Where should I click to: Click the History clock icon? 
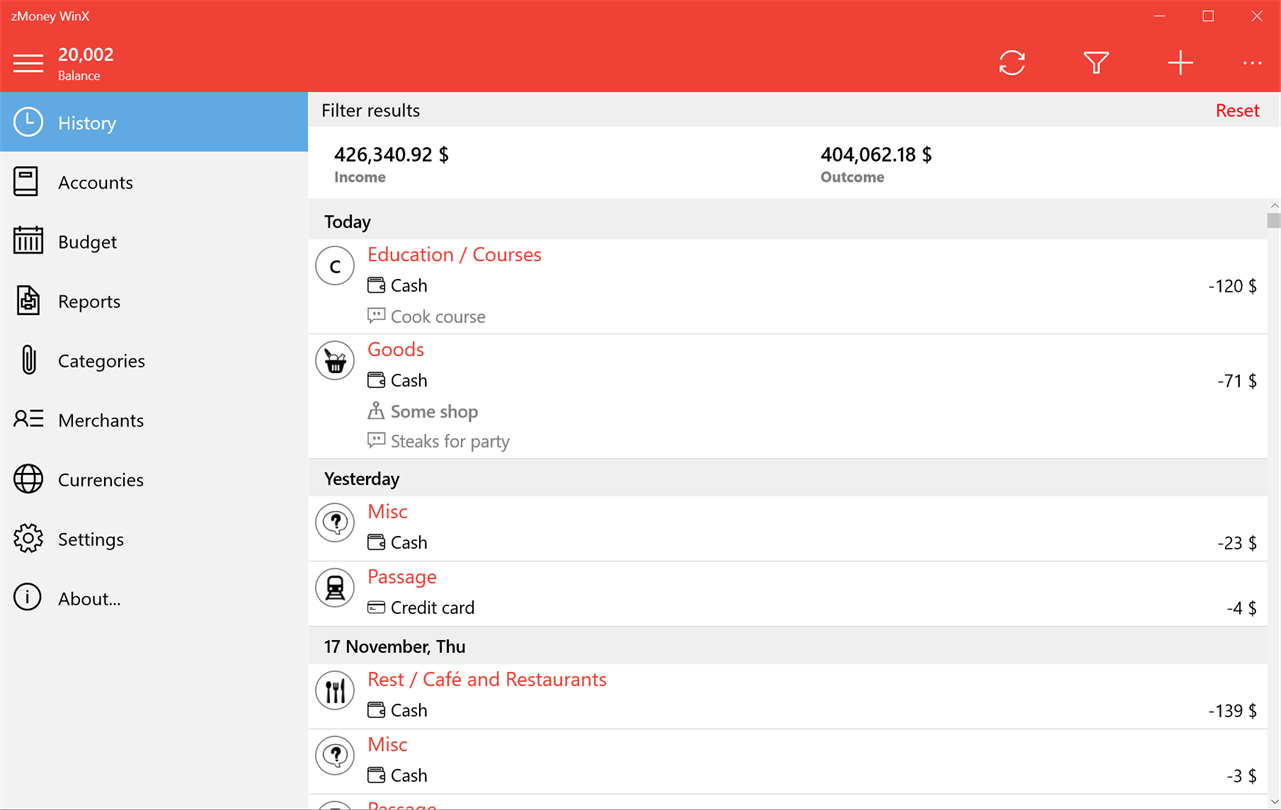(x=28, y=122)
